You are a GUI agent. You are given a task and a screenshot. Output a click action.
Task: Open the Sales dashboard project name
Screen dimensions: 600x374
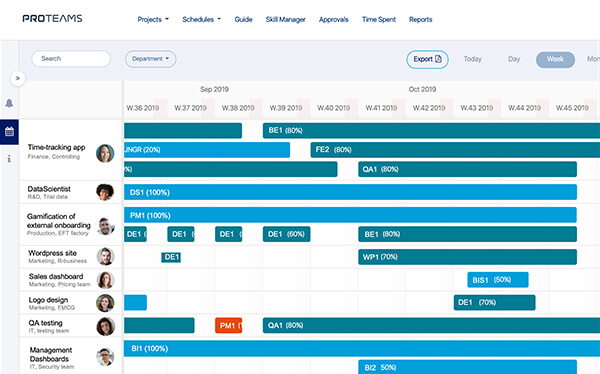point(56,276)
